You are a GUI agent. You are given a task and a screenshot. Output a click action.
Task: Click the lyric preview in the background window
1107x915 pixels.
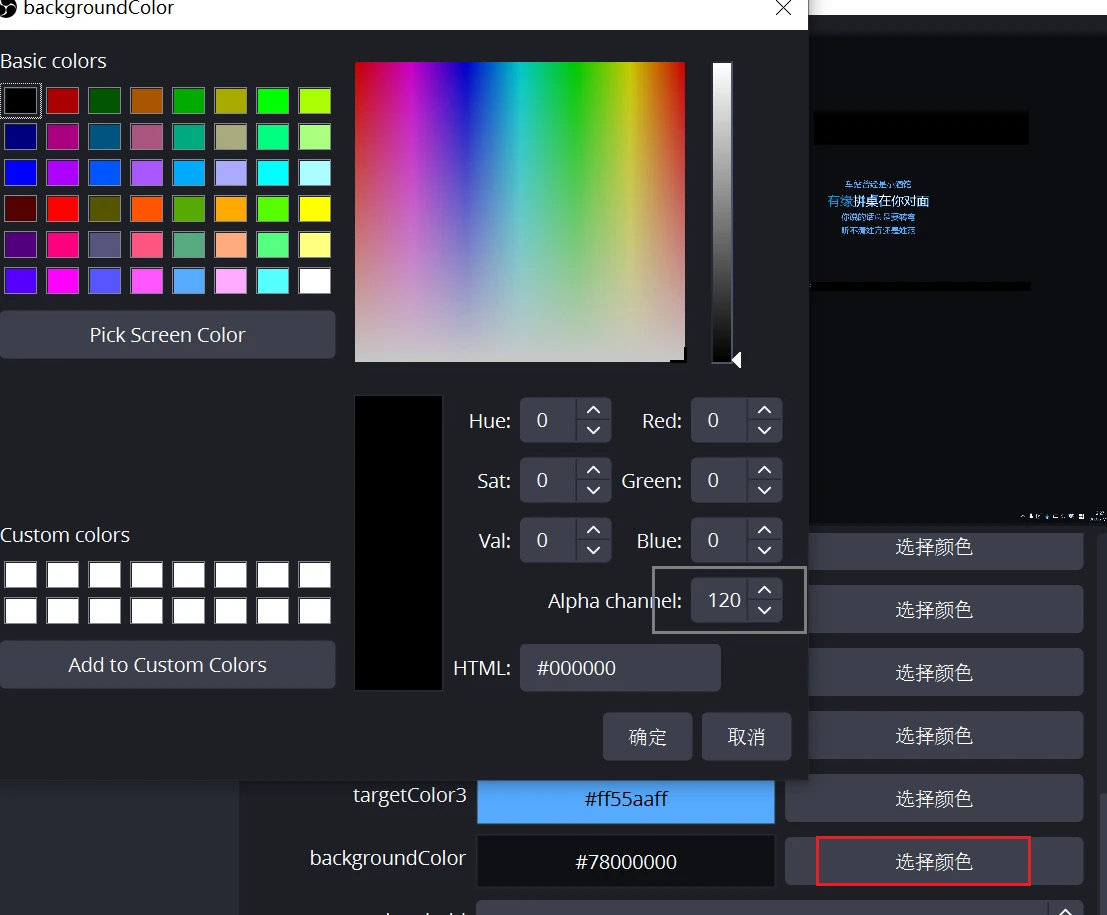[878, 206]
